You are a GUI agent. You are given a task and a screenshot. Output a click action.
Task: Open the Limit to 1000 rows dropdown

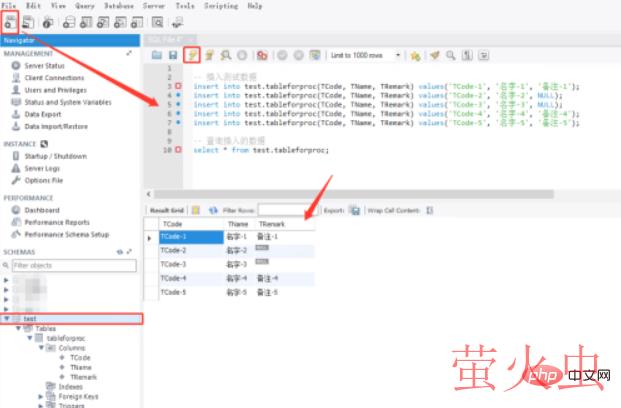[x=399, y=55]
